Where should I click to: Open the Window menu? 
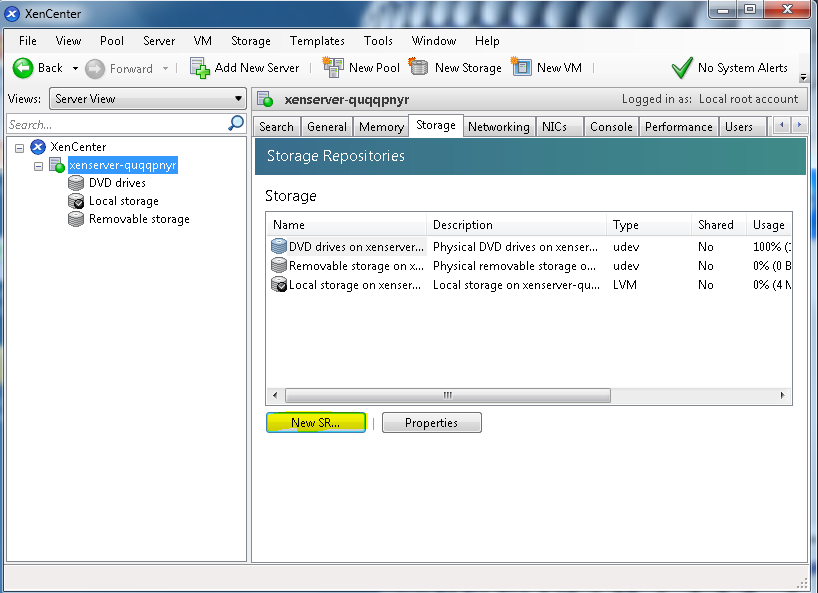(x=434, y=41)
